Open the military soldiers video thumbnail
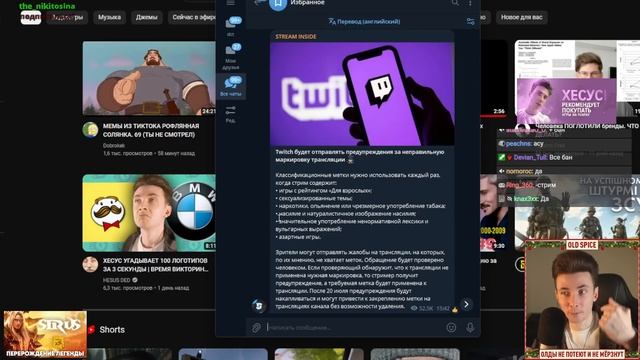Image resolution: width=640 pixels, height=360 pixels. point(577,212)
